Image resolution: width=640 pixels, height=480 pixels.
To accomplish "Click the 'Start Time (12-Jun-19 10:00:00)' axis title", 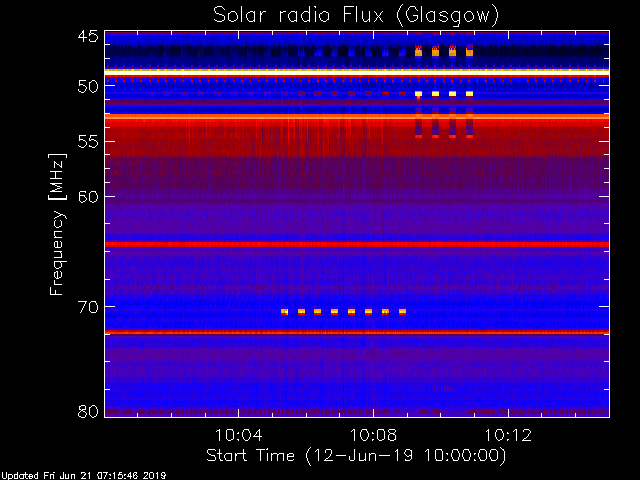I will tap(356, 456).
